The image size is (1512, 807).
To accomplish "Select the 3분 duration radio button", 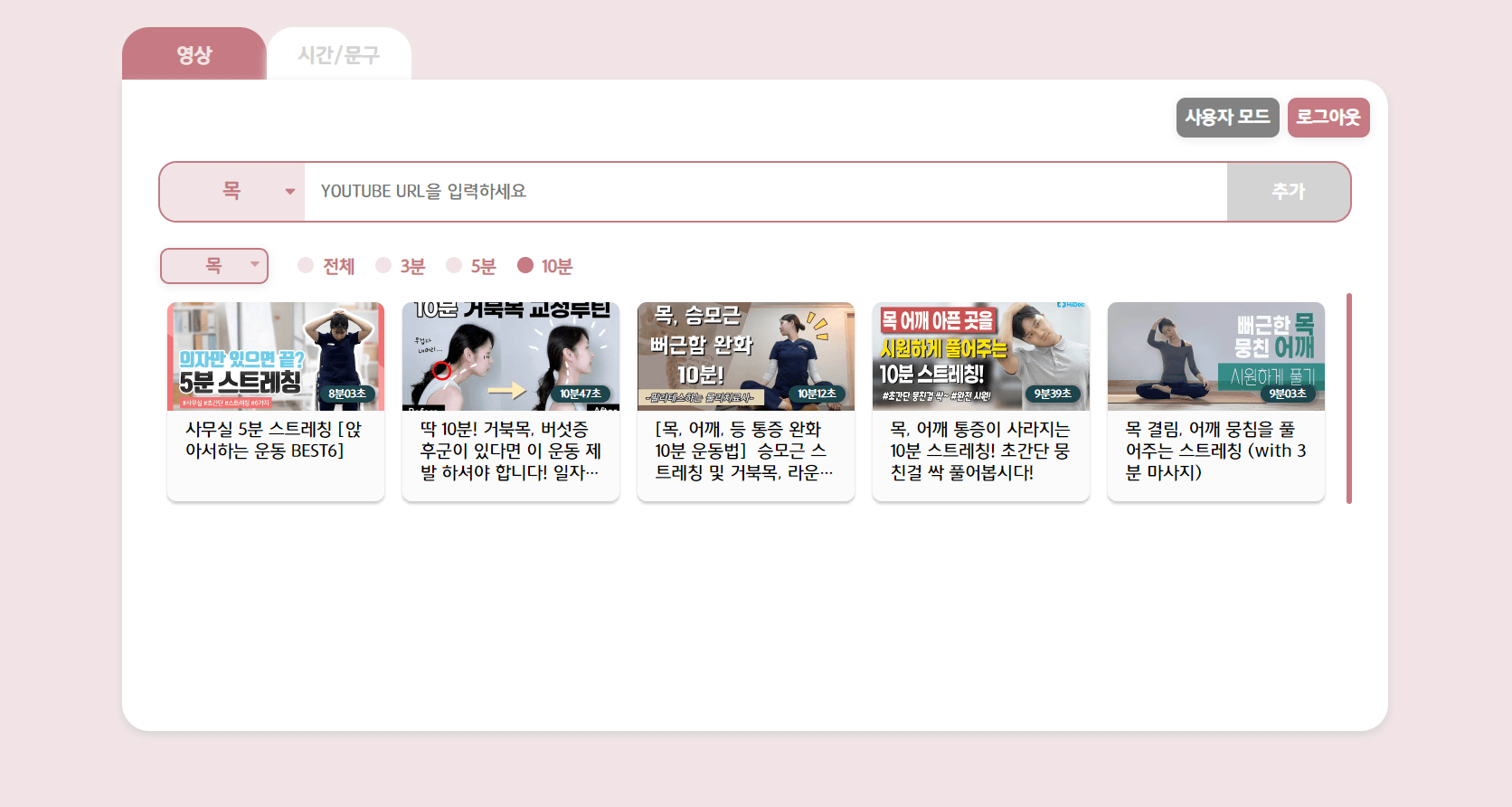I will [x=384, y=266].
